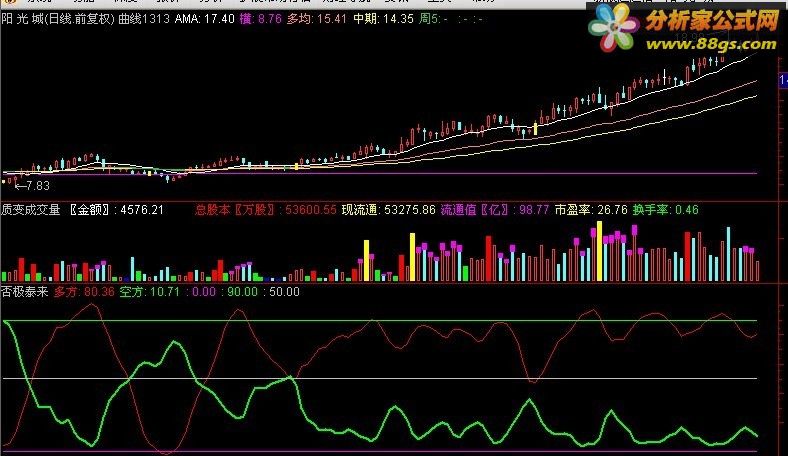
Task: Open the 质变成交量 volume indicator title
Action: pyautogui.click(x=31, y=209)
